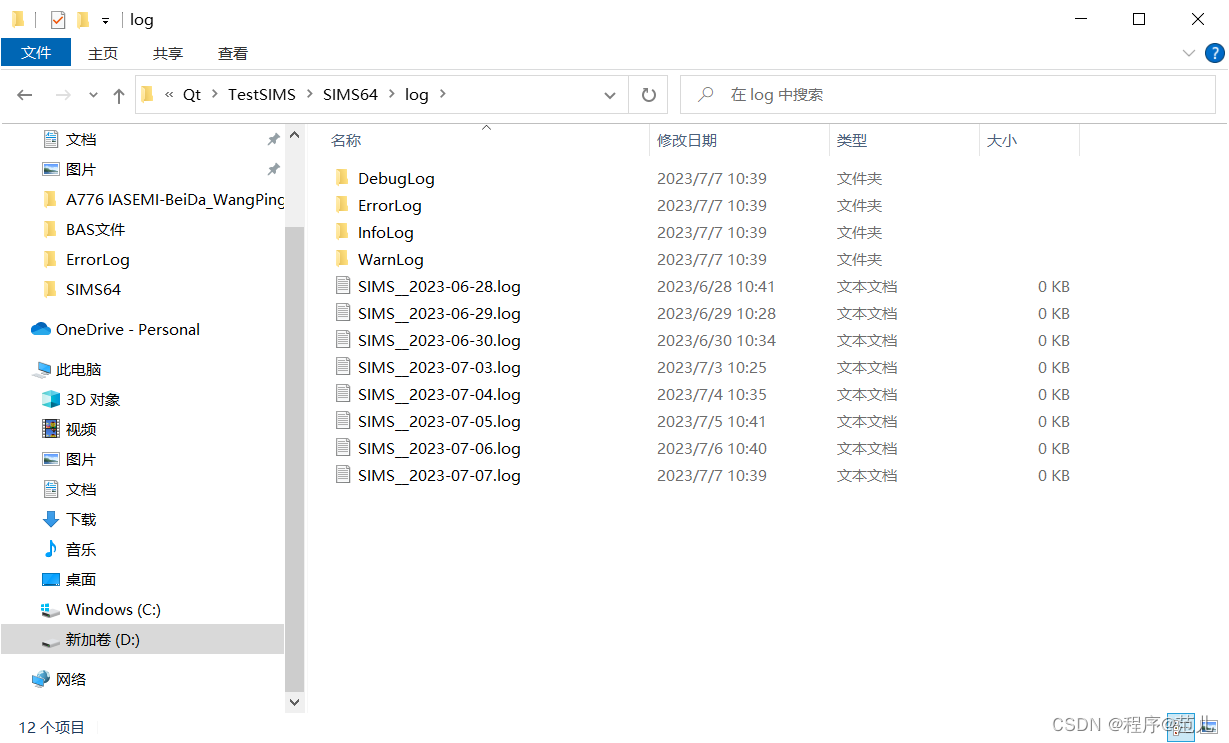Open the 文件 menu
The height and width of the screenshot is (743, 1229).
36,52
